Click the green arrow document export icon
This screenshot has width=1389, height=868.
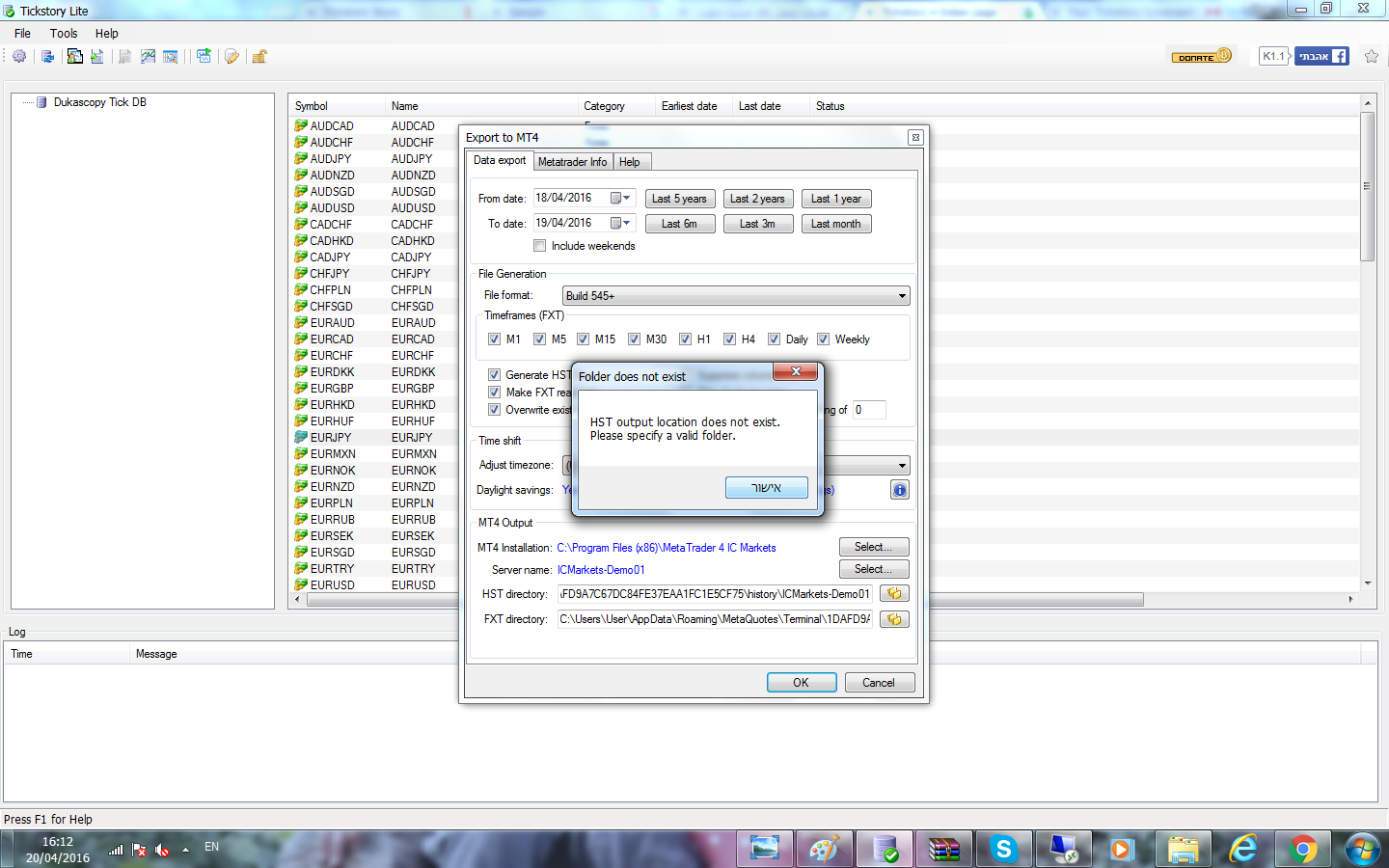point(97,56)
